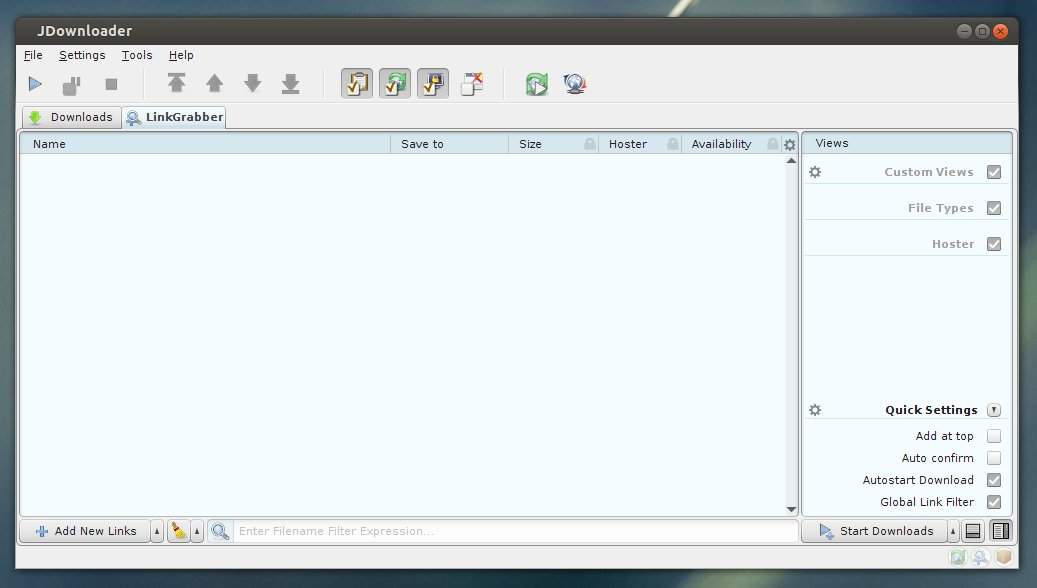Click the green reconnect refresh icon
The width and height of the screenshot is (1037, 588).
pos(537,84)
